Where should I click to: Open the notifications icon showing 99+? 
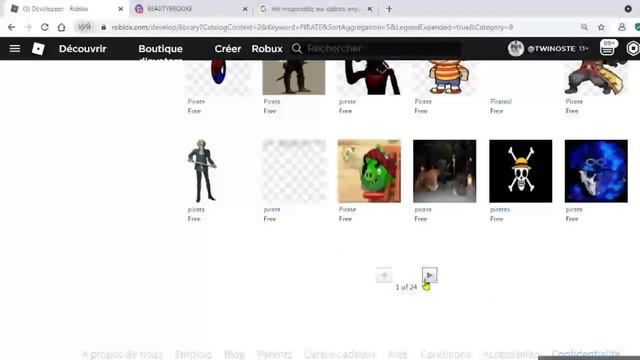click(x=608, y=48)
